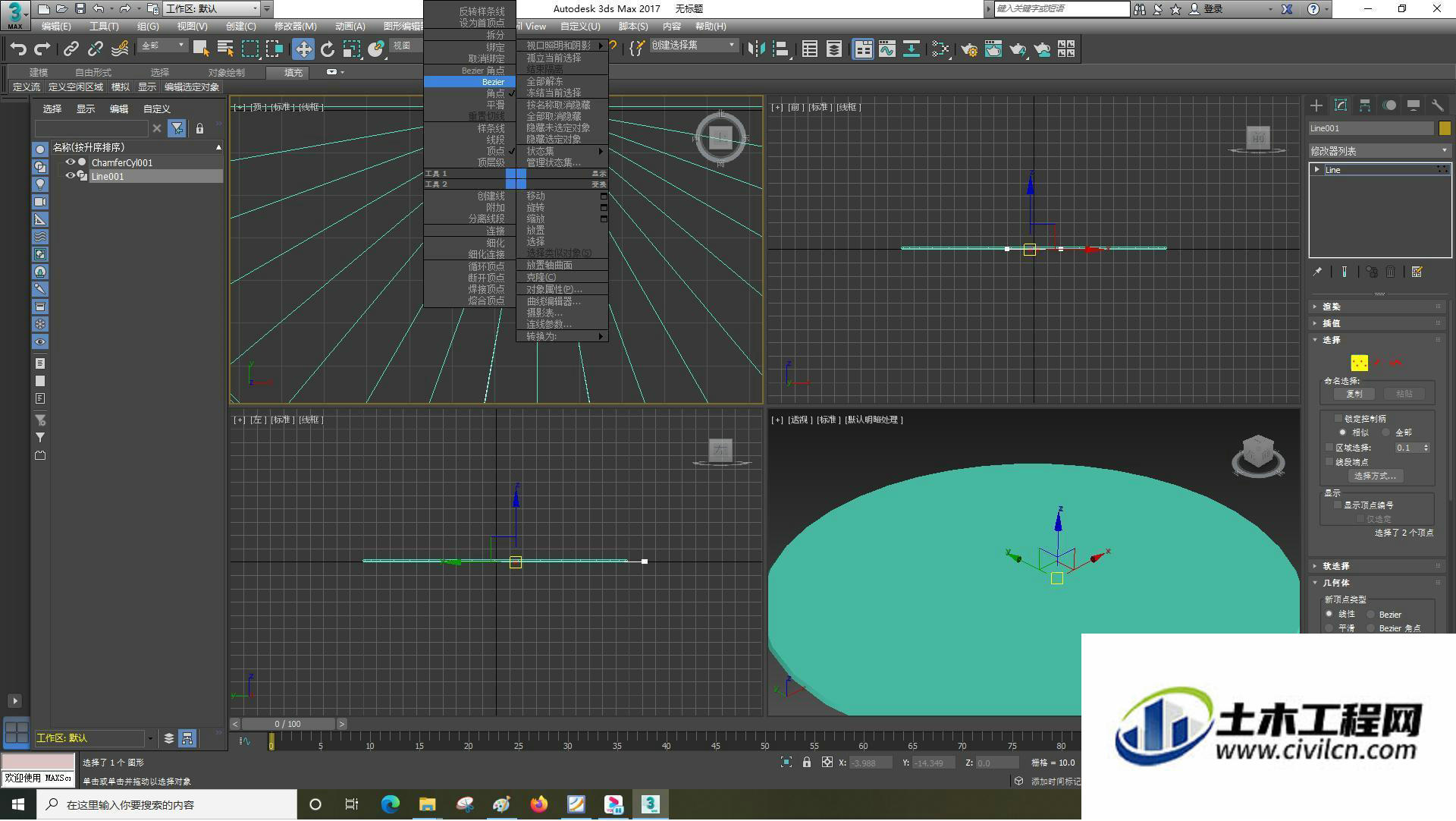Click the 0 / 100 time slider

coord(288,725)
